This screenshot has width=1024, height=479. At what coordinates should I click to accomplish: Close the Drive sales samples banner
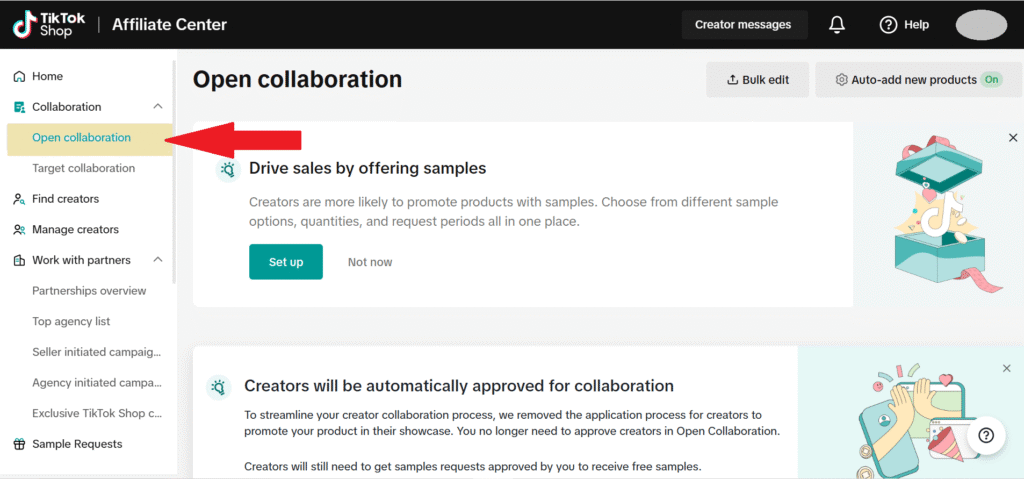1013,138
